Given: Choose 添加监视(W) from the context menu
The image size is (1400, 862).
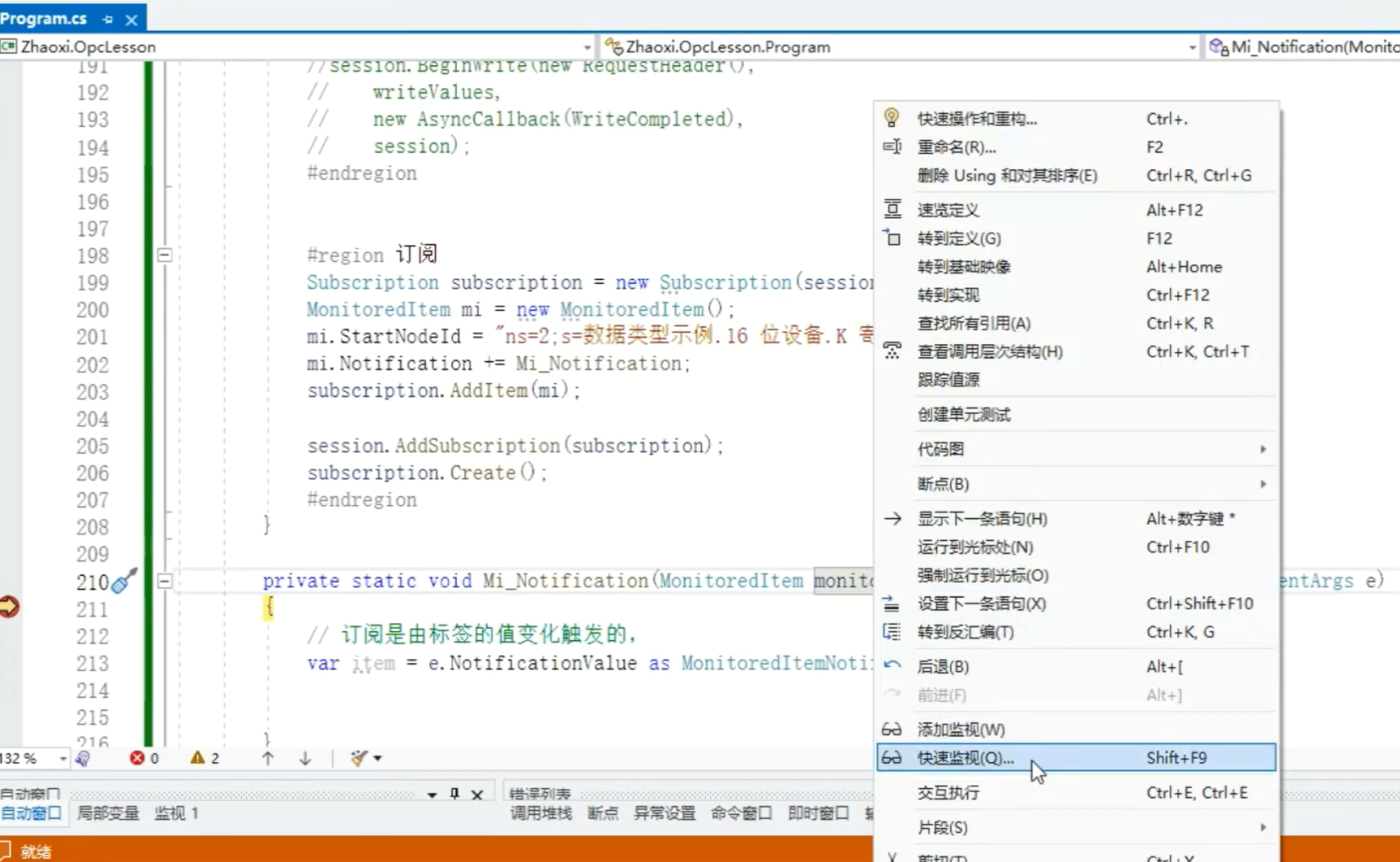Looking at the screenshot, I should [961, 730].
